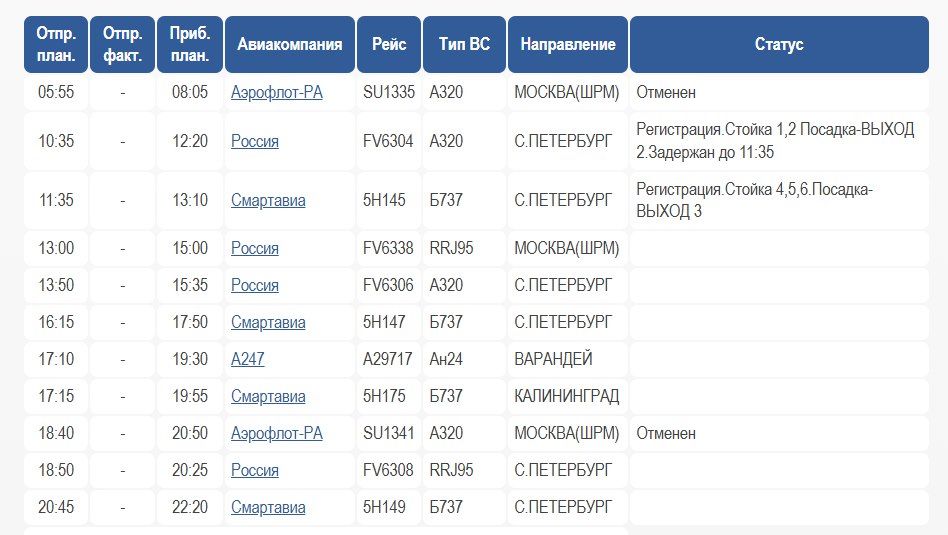This screenshot has width=948, height=535.
Task: Open Смартавиа link for flight 5H149
Action: 268,508
